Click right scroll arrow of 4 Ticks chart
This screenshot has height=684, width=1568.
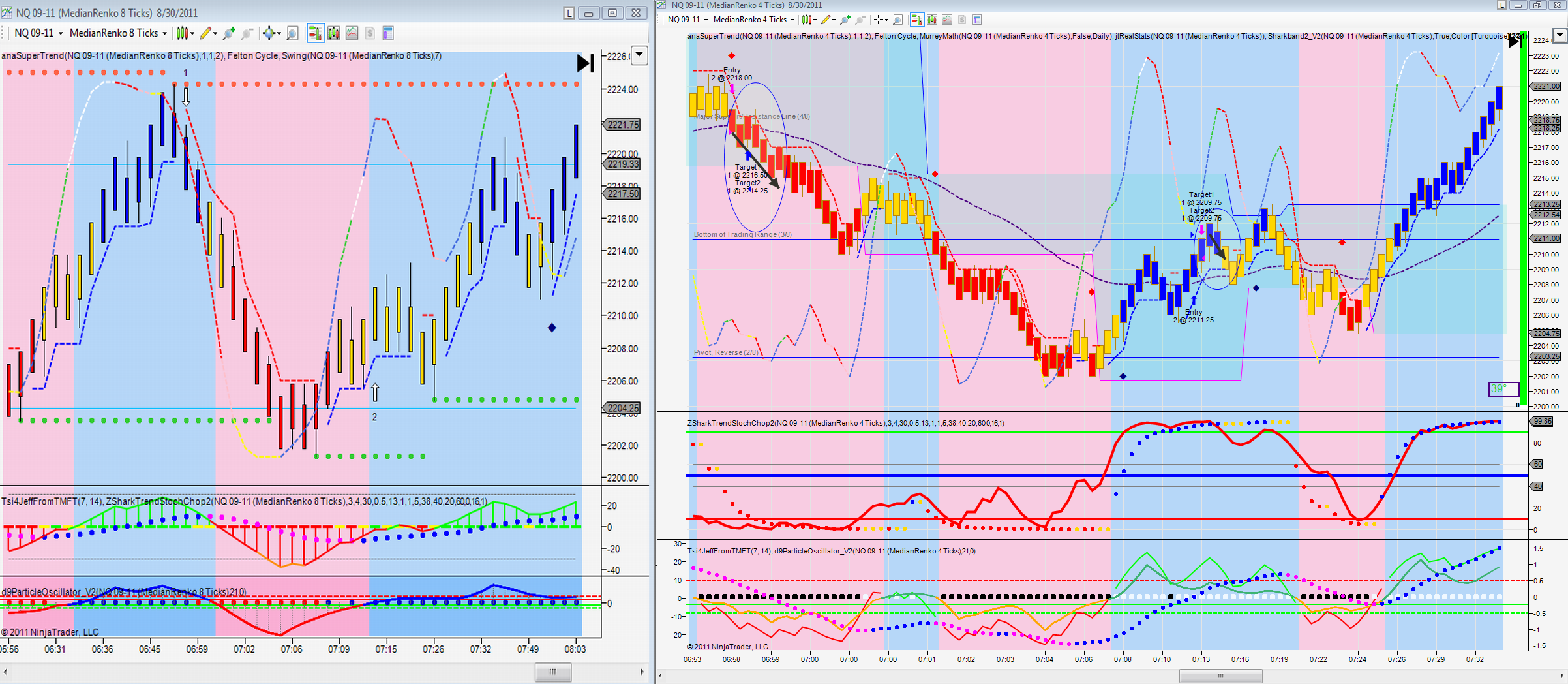[x=1561, y=676]
